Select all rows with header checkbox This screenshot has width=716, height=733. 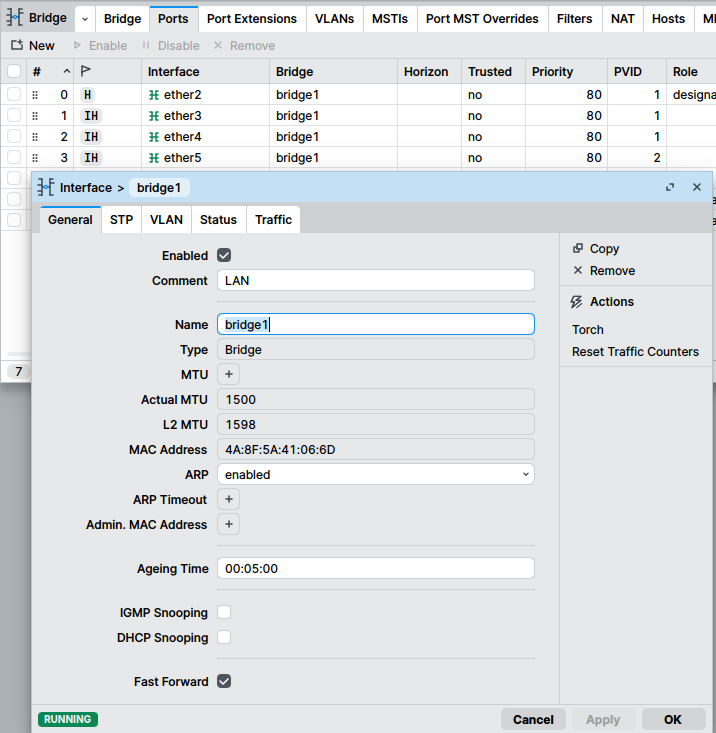tap(14, 72)
